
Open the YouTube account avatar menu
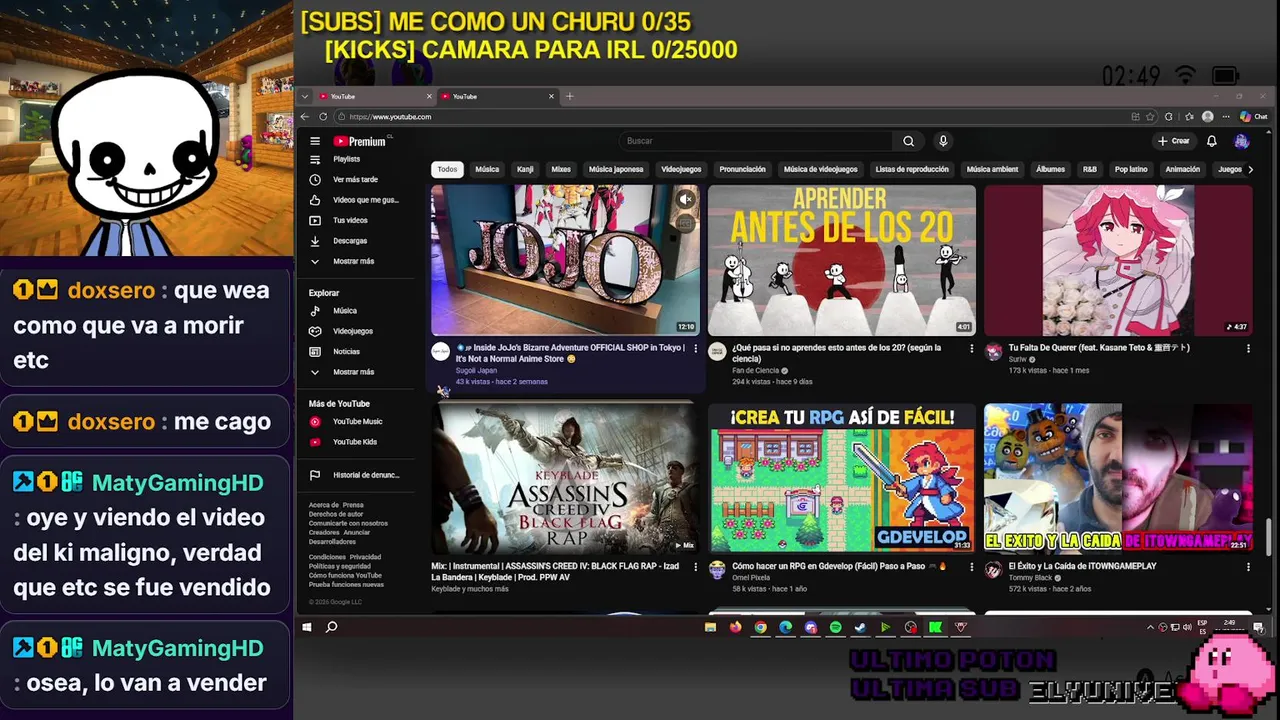[1241, 141]
